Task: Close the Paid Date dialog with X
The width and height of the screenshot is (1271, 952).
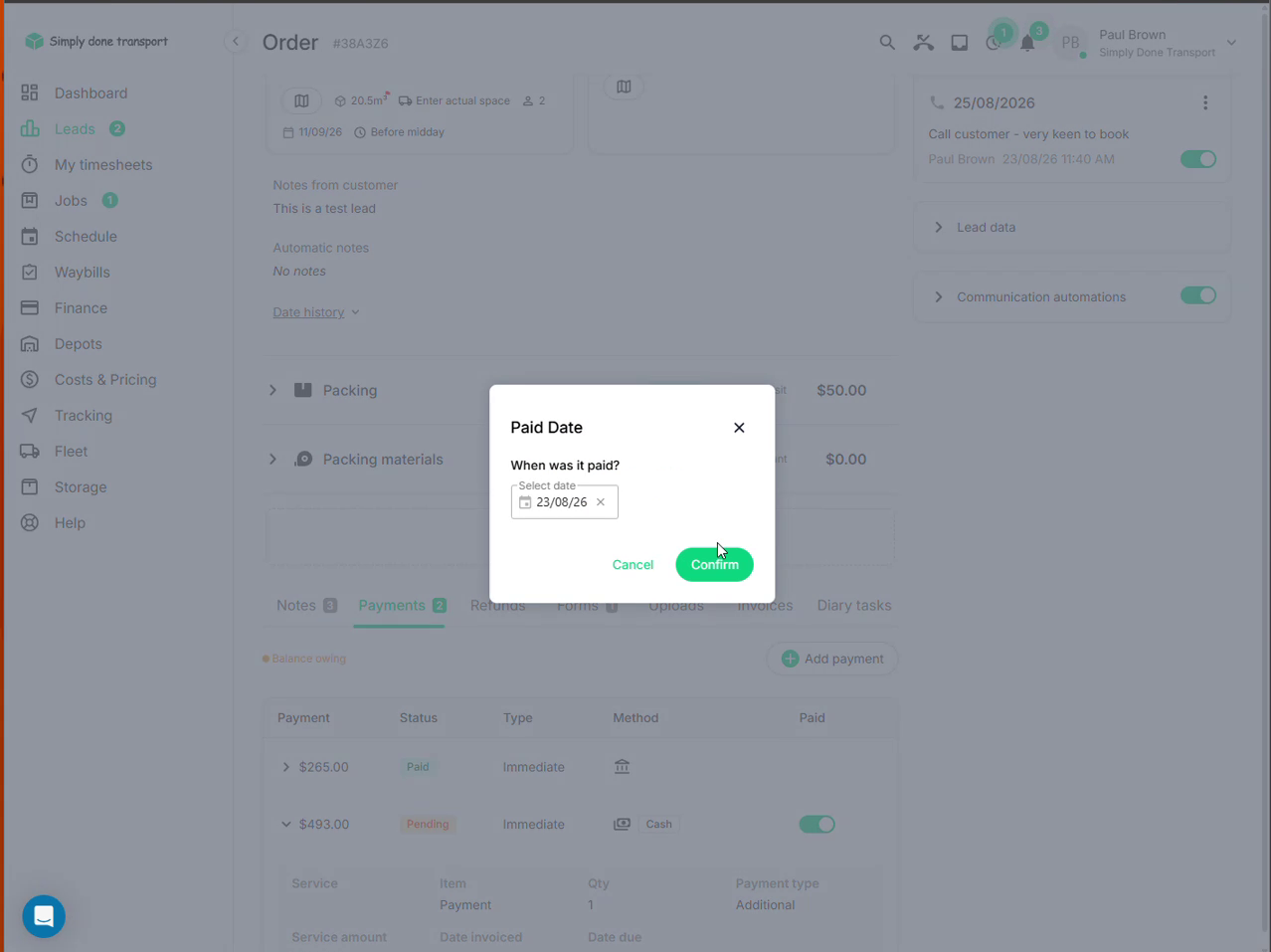Action: pos(739,428)
